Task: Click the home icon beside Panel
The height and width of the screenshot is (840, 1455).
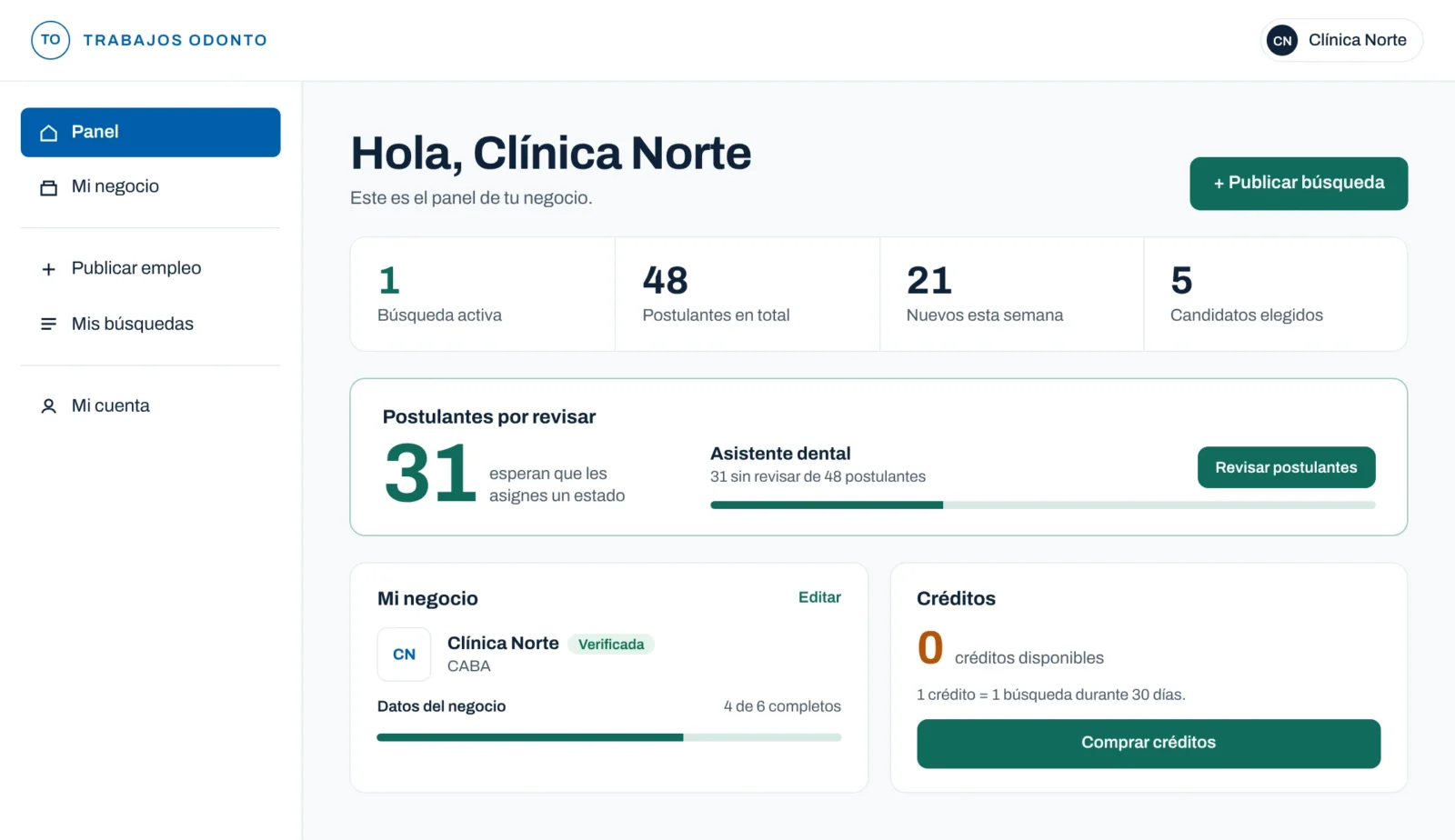Action: pos(49,133)
